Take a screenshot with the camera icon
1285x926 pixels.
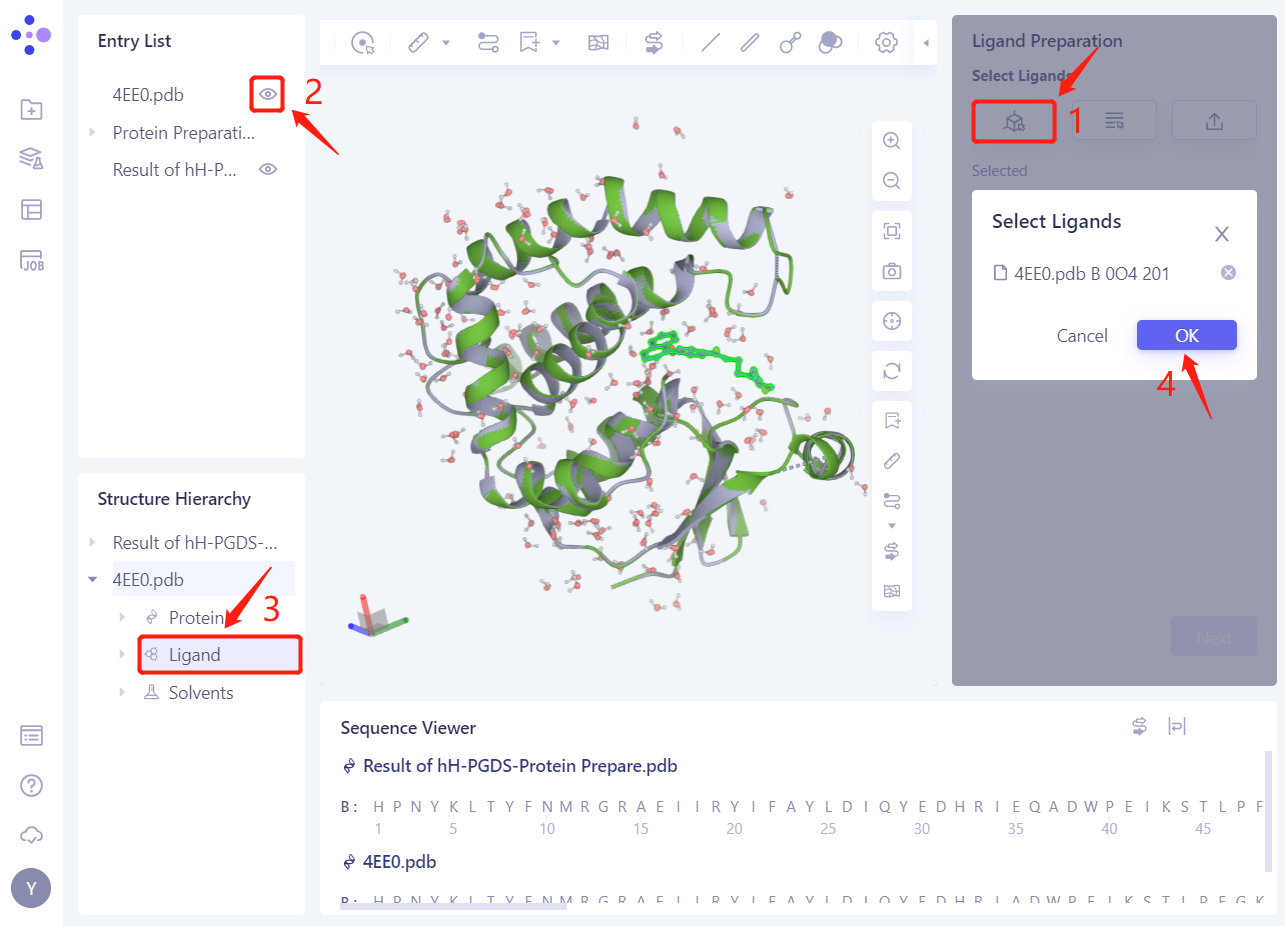point(891,271)
